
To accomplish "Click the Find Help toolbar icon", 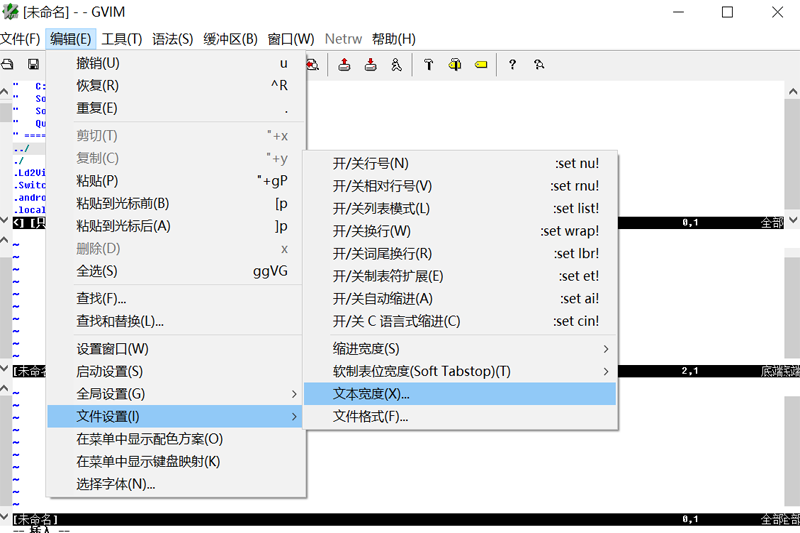I will point(539,64).
